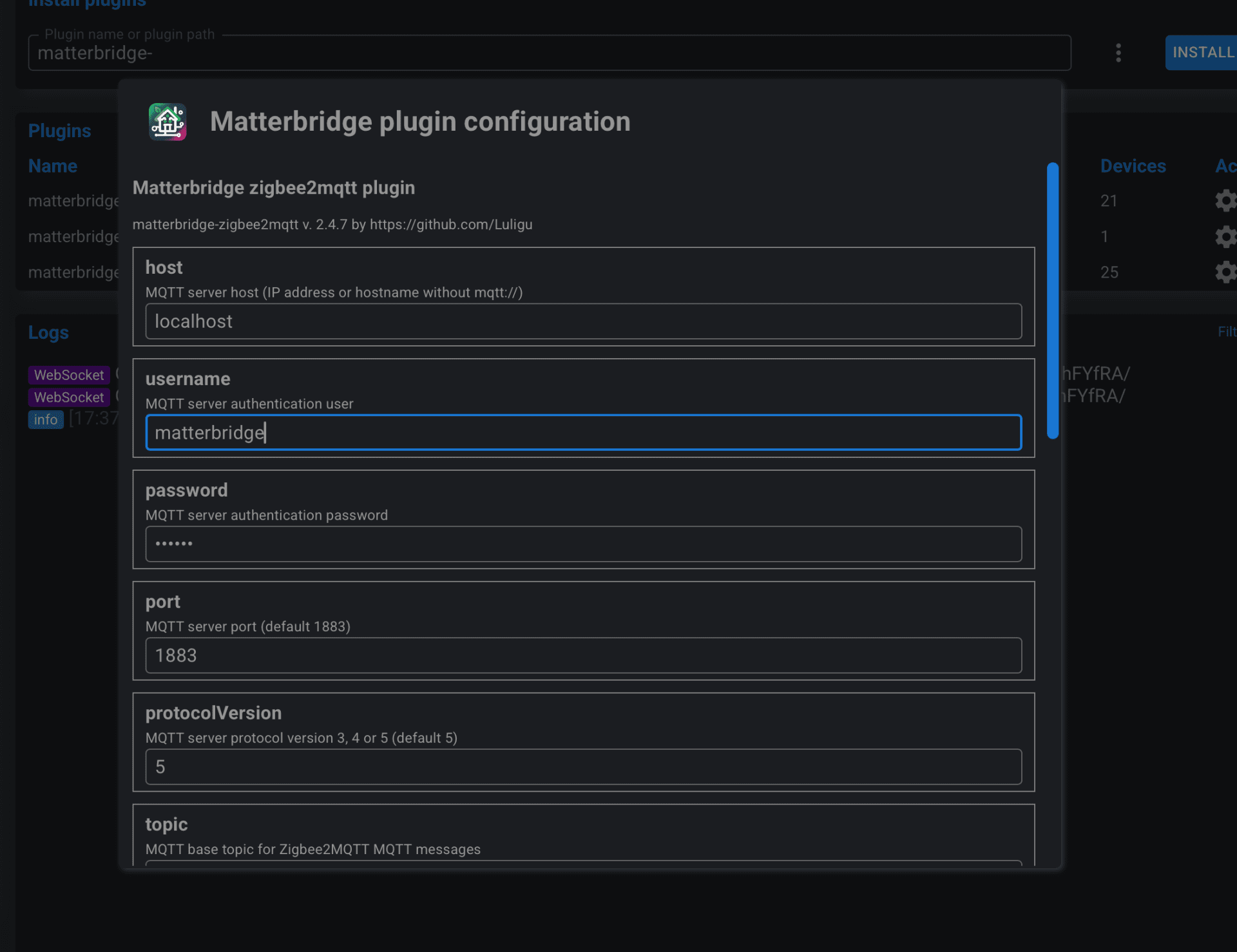Click the username input field
This screenshot has width=1237, height=952.
tap(584, 432)
